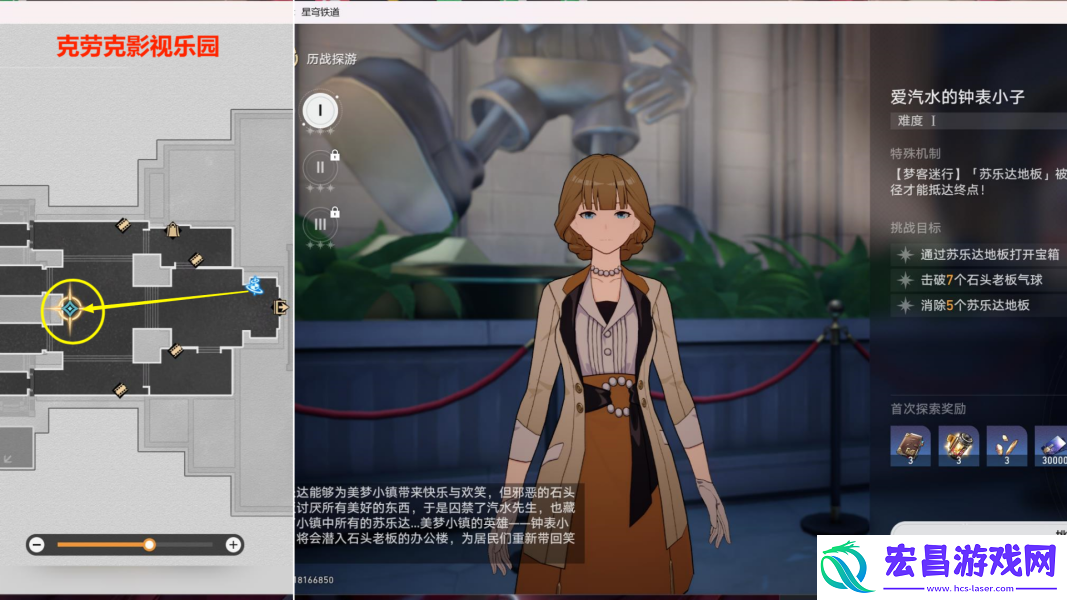Click the book reward item icon
Image resolution: width=1067 pixels, height=600 pixels.
click(910, 446)
